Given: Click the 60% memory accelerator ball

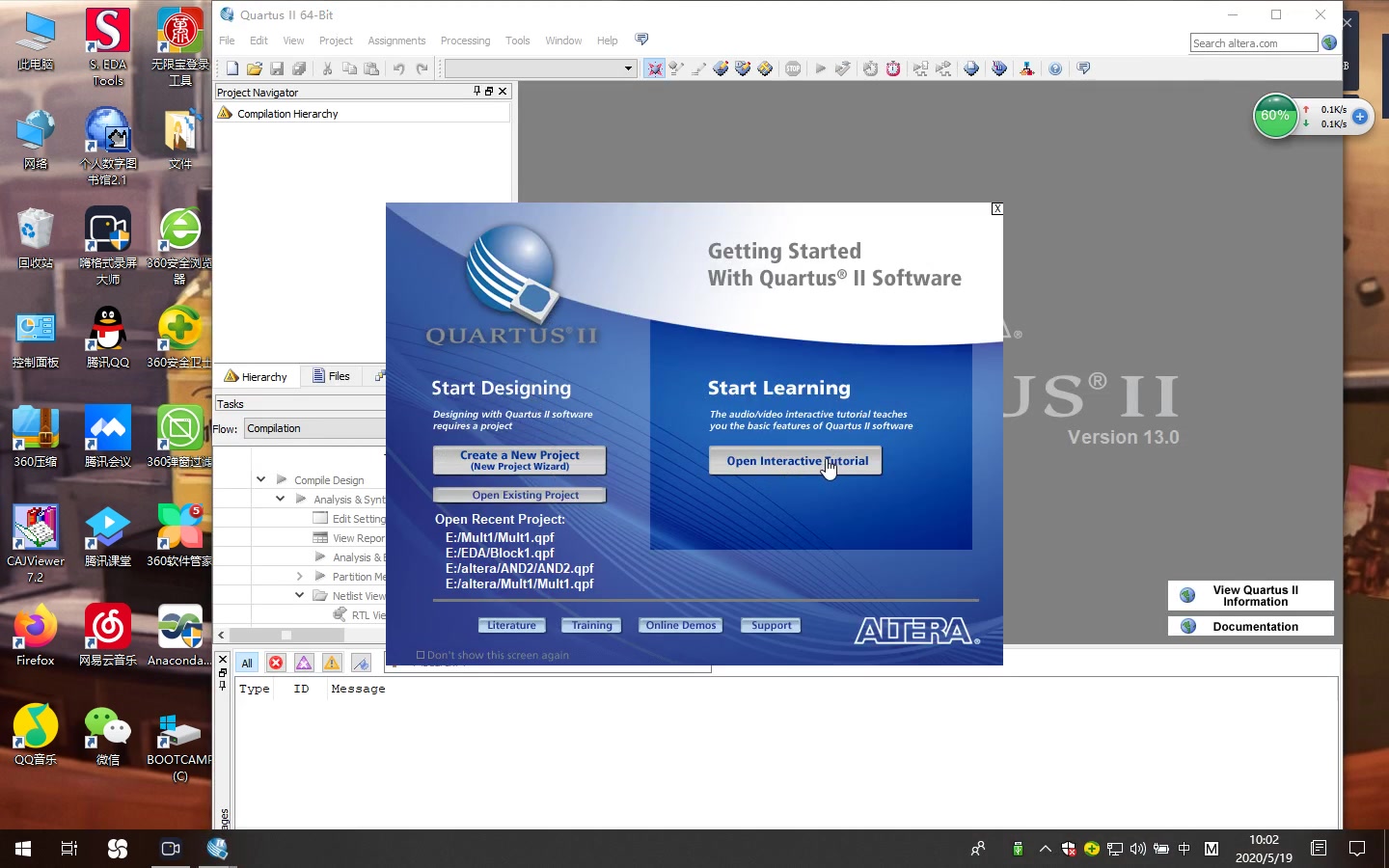Looking at the screenshot, I should click(1275, 116).
